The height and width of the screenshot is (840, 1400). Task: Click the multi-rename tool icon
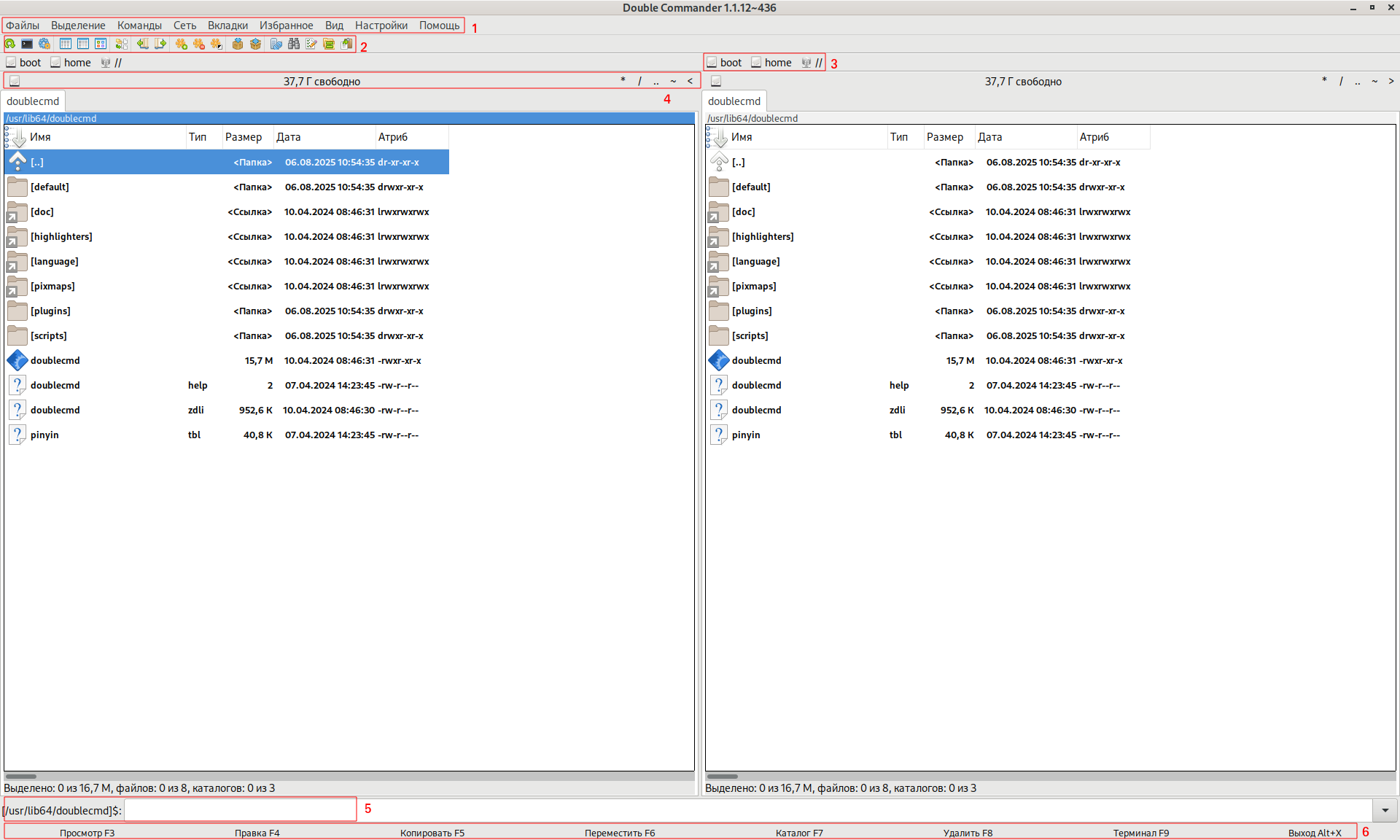[311, 44]
